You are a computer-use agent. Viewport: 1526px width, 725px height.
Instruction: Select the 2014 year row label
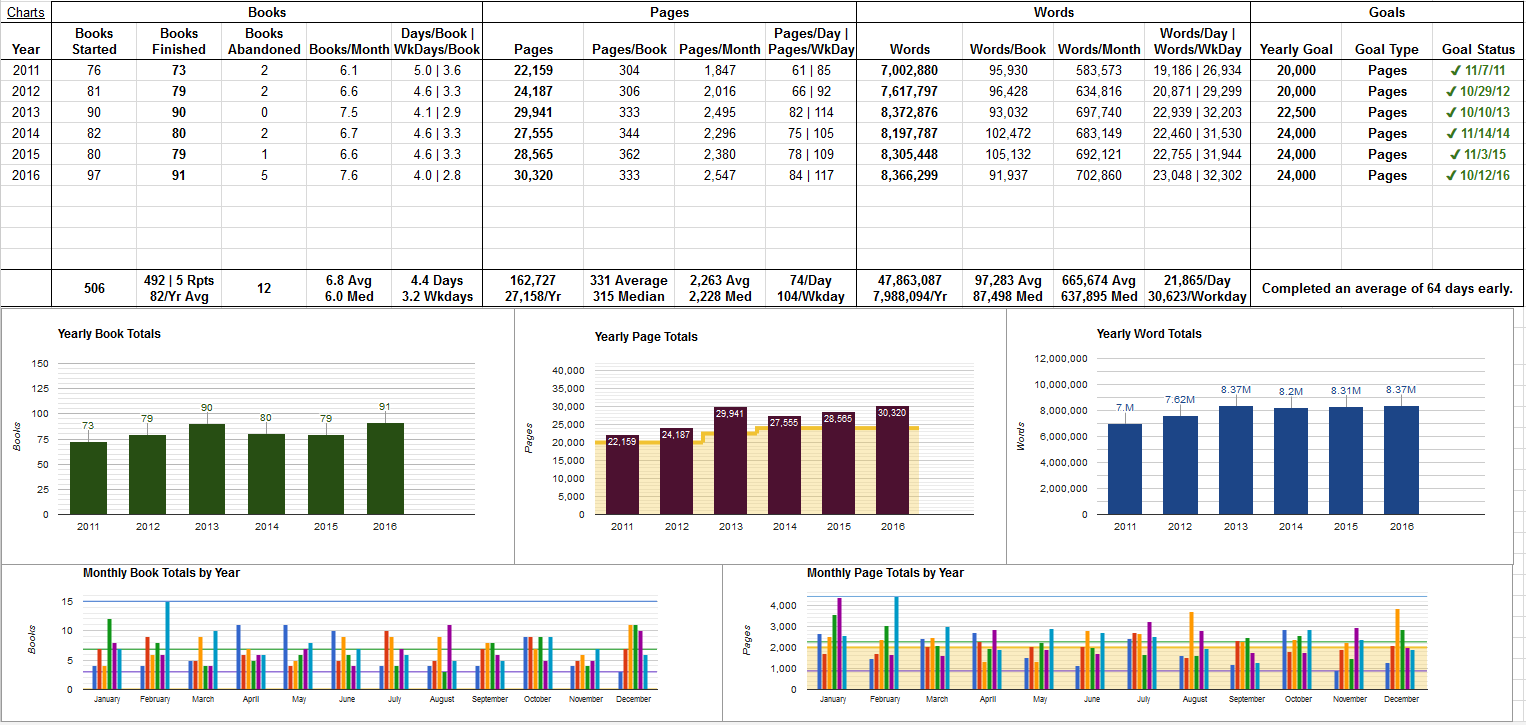26,133
